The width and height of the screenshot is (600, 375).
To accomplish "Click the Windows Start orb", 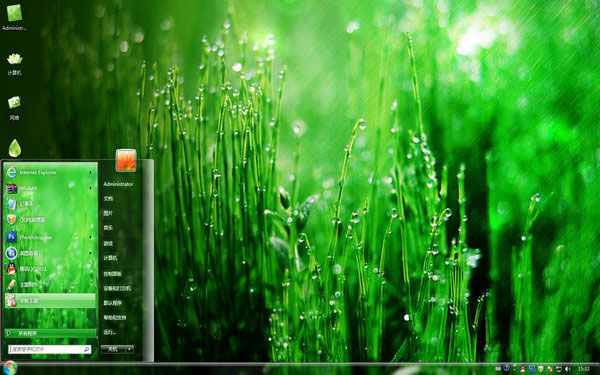I will [x=10, y=368].
